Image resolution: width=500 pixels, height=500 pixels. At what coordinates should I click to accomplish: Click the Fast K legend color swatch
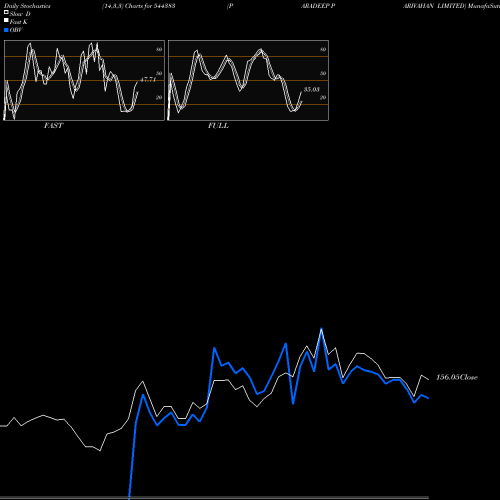tap(6, 20)
